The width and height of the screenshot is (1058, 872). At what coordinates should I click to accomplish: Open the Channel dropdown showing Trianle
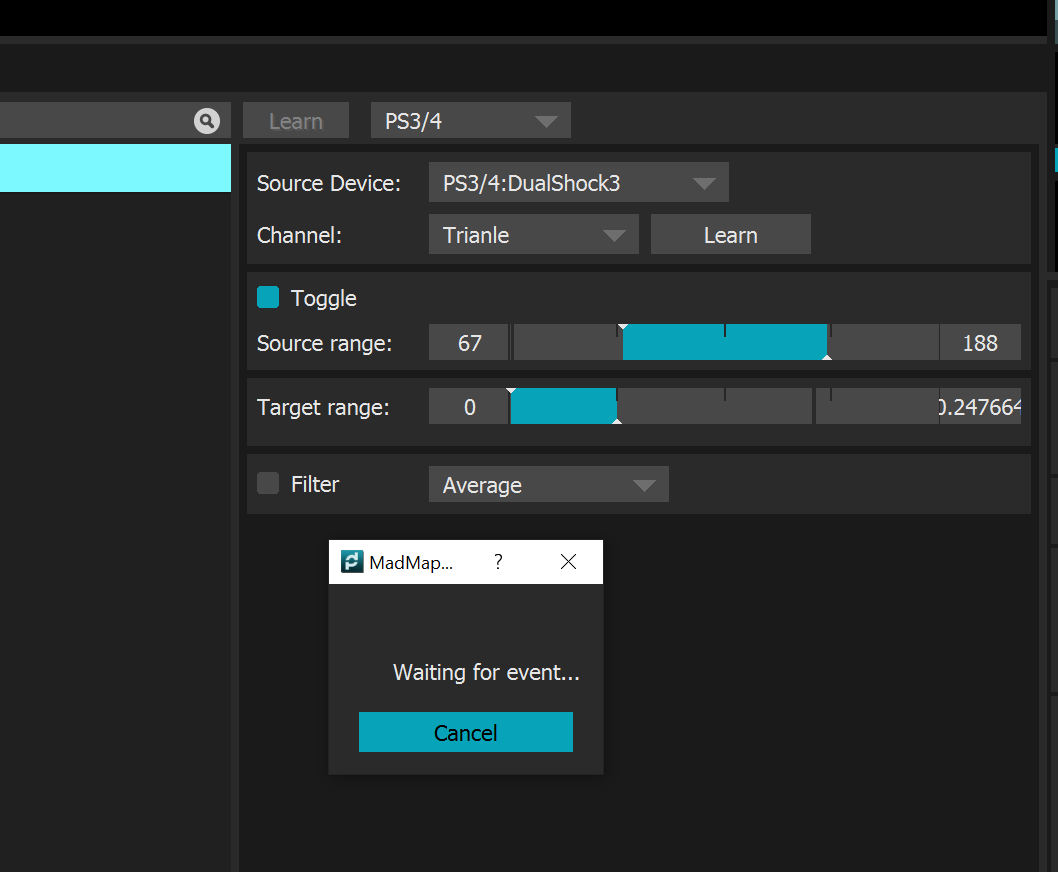point(534,235)
